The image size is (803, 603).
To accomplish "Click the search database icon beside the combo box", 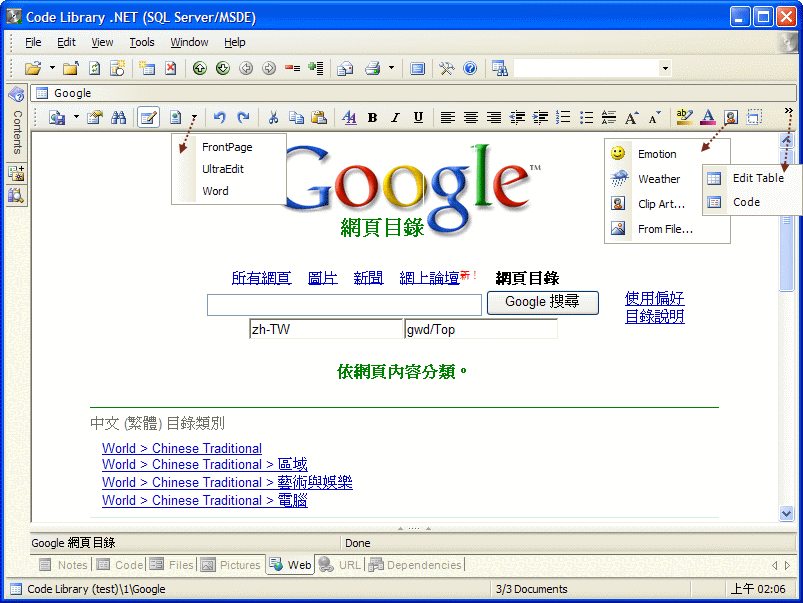I will [499, 68].
